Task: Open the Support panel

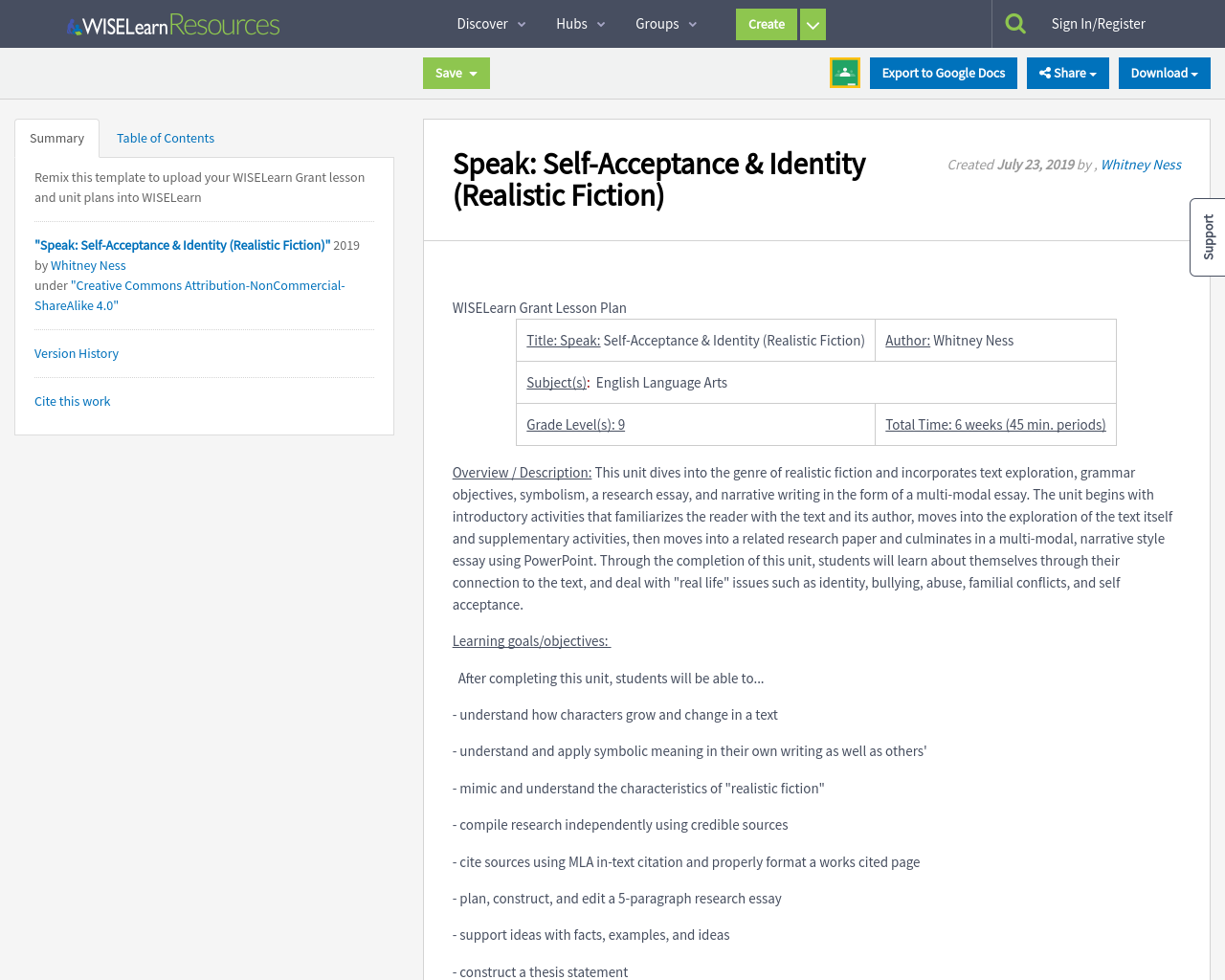Action: 1207,236
